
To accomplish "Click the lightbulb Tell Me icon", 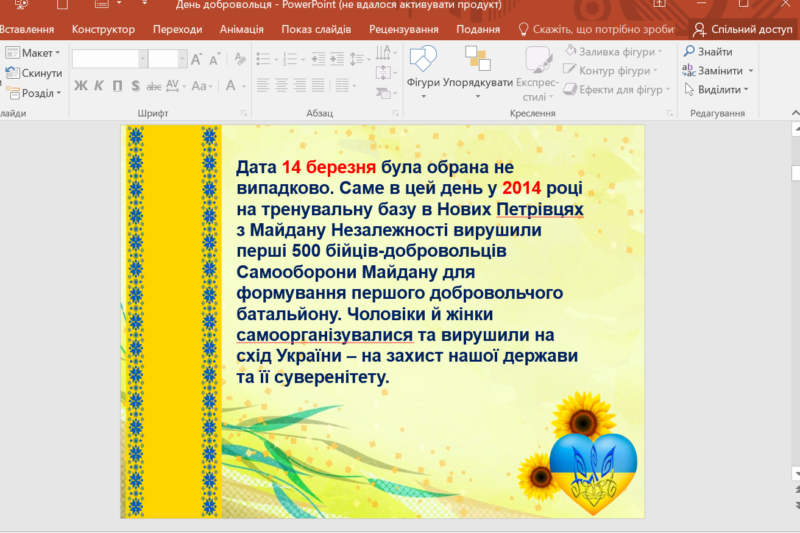I will (523, 30).
